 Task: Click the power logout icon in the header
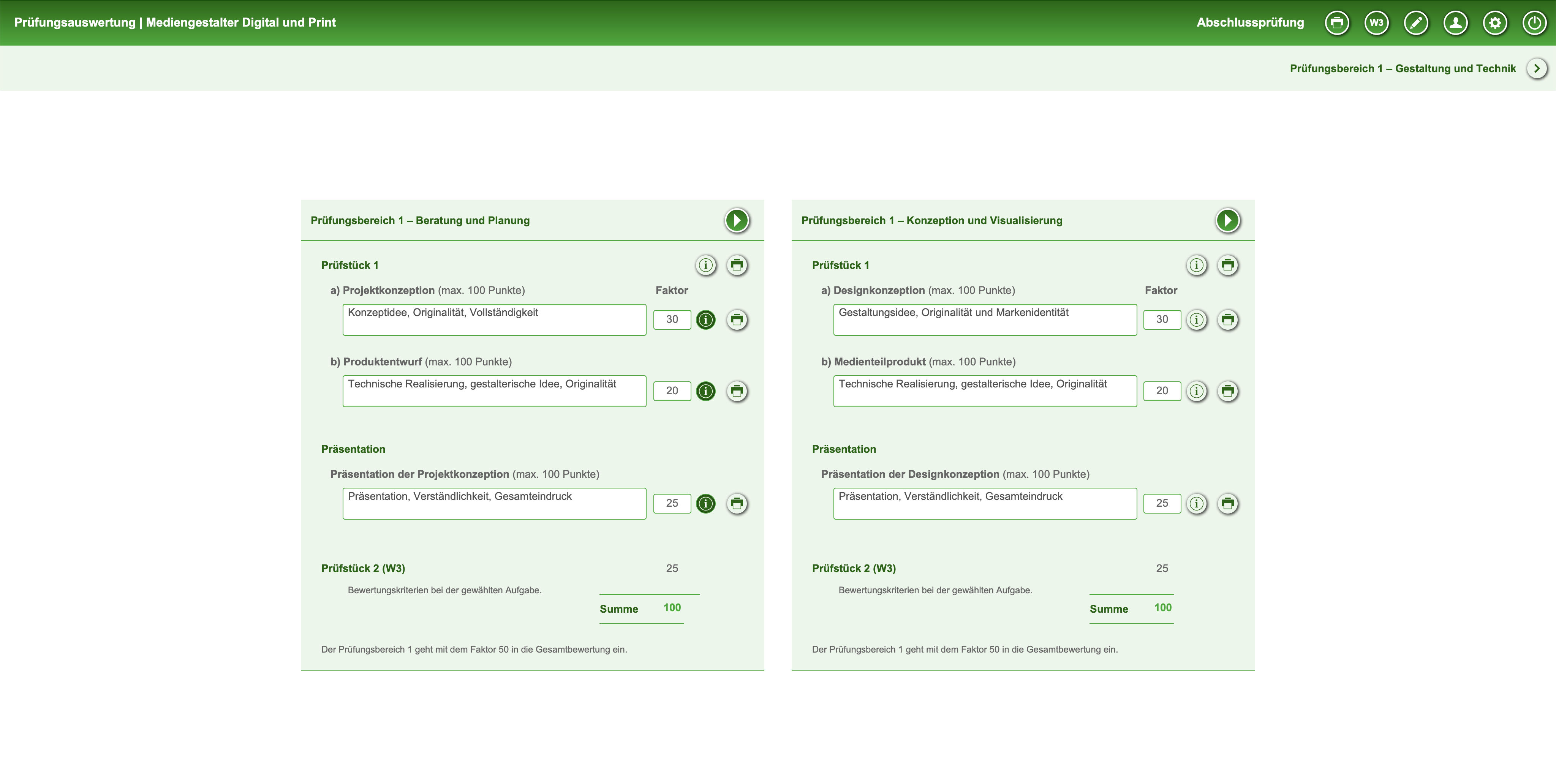pos(1534,23)
